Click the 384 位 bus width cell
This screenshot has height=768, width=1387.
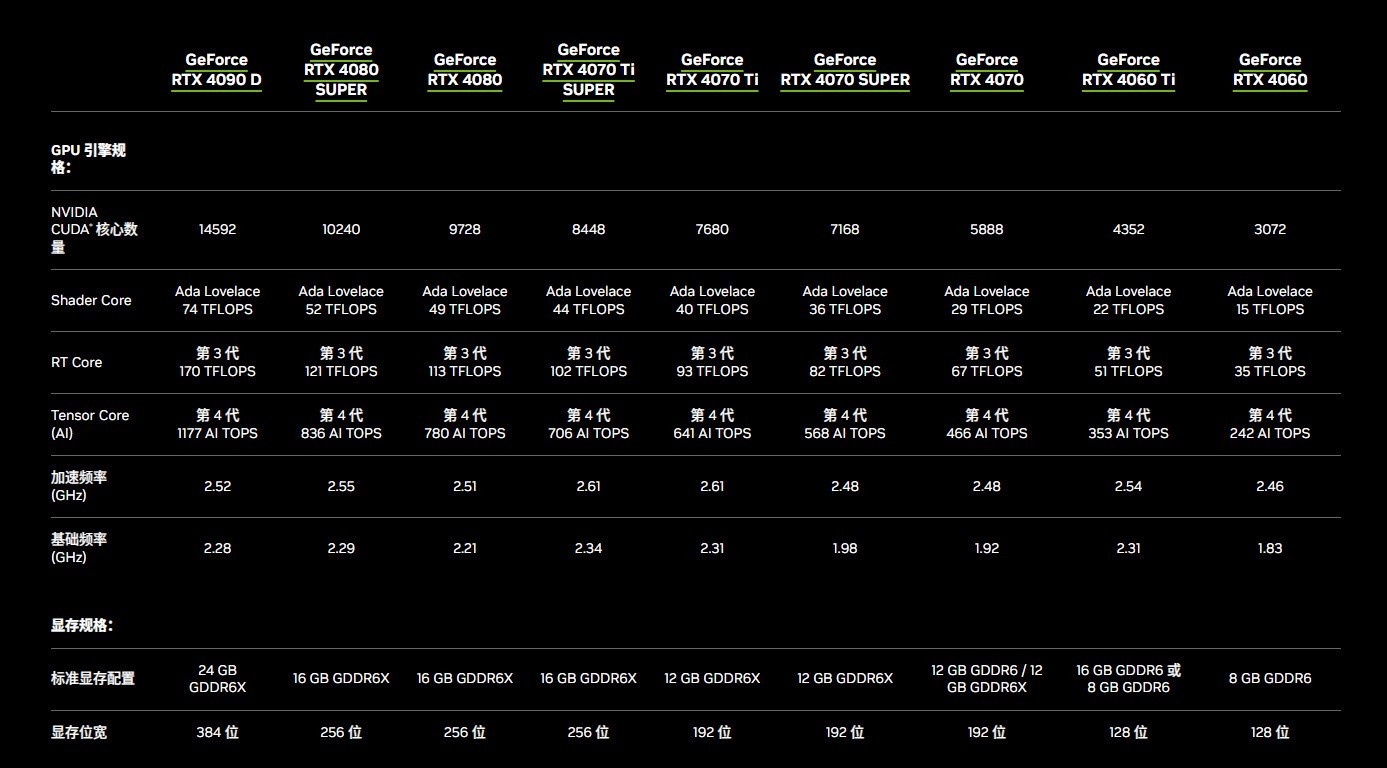(x=217, y=733)
